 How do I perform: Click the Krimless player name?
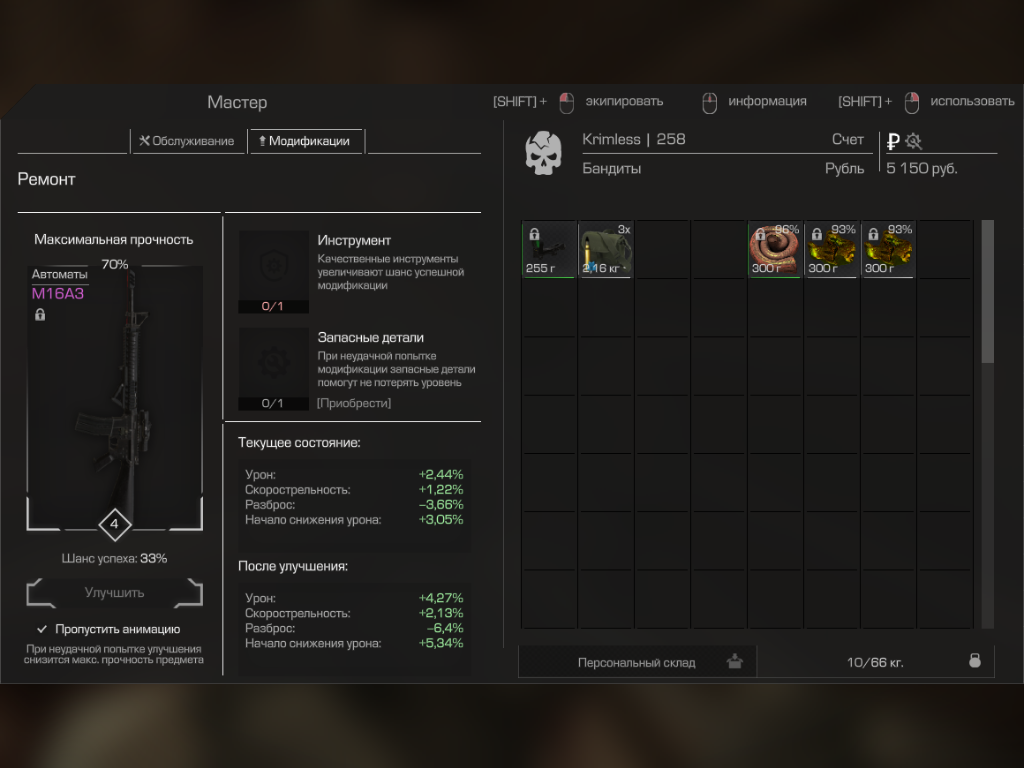click(611, 139)
